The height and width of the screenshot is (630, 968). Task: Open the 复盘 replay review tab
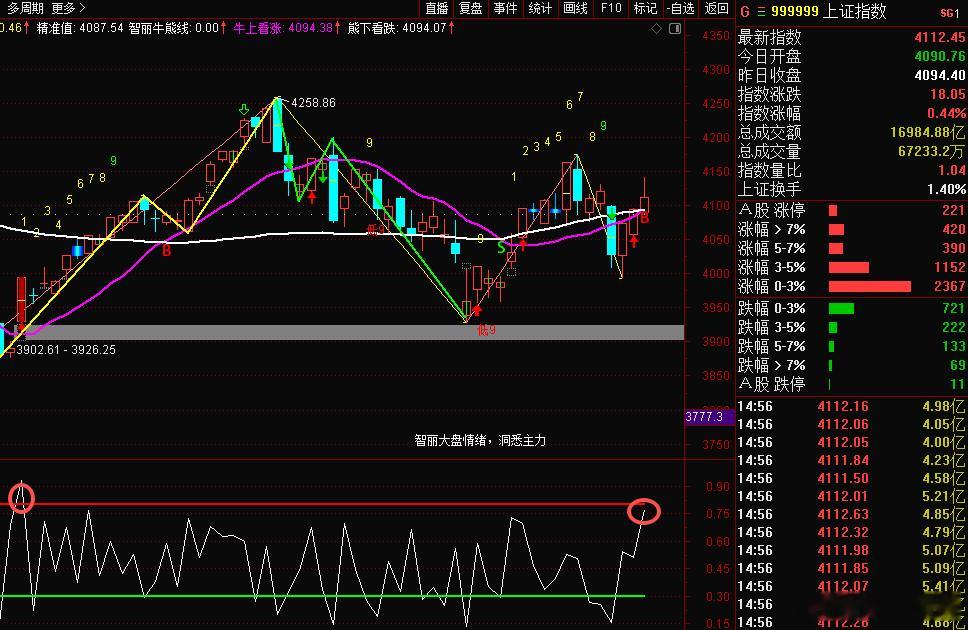click(x=470, y=8)
